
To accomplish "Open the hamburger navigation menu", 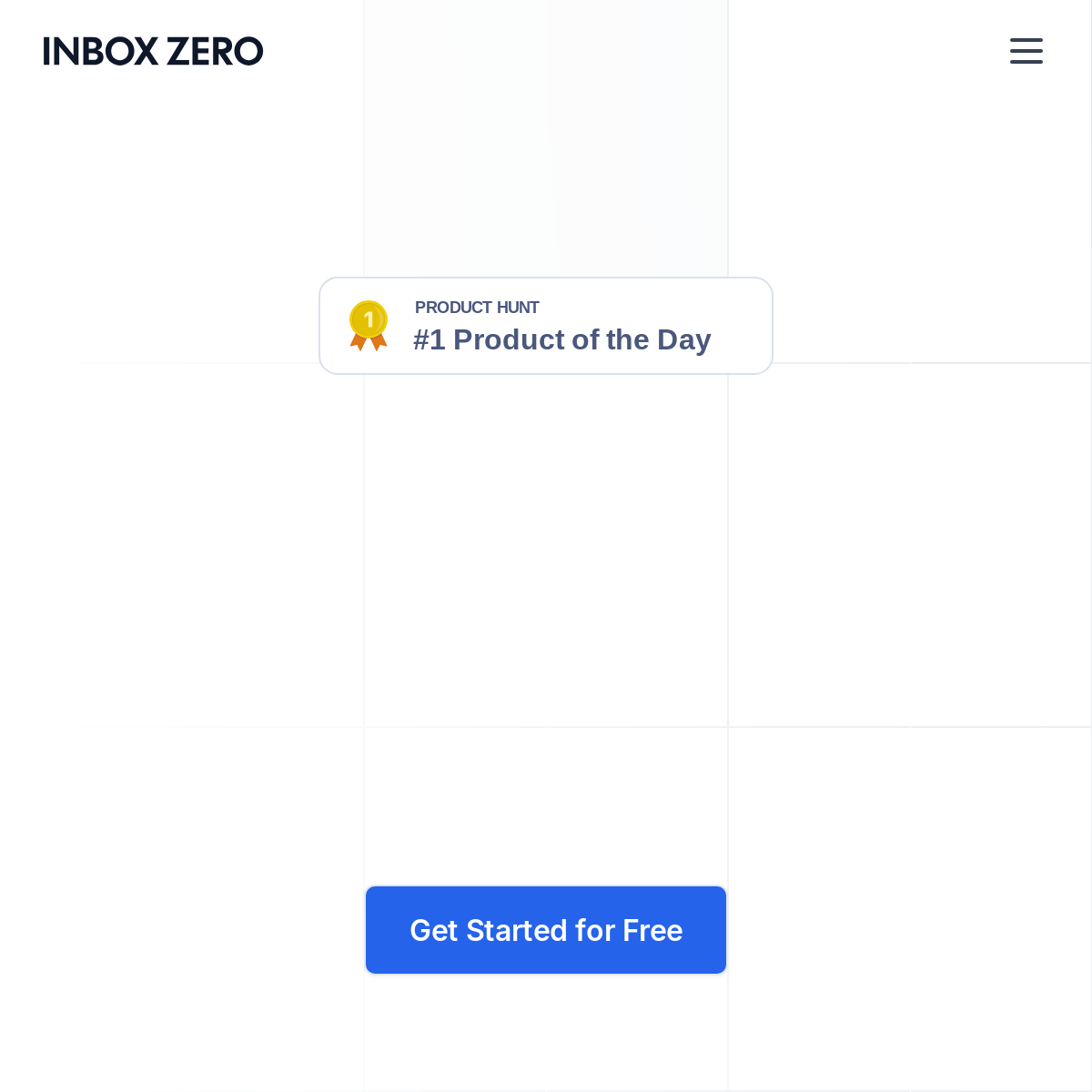I will point(1026,51).
